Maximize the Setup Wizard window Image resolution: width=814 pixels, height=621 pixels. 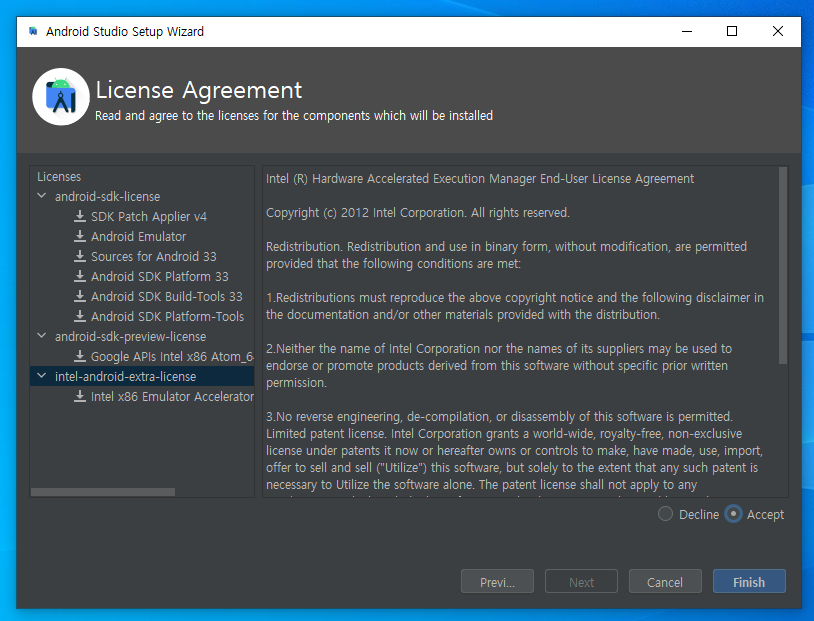(x=732, y=31)
